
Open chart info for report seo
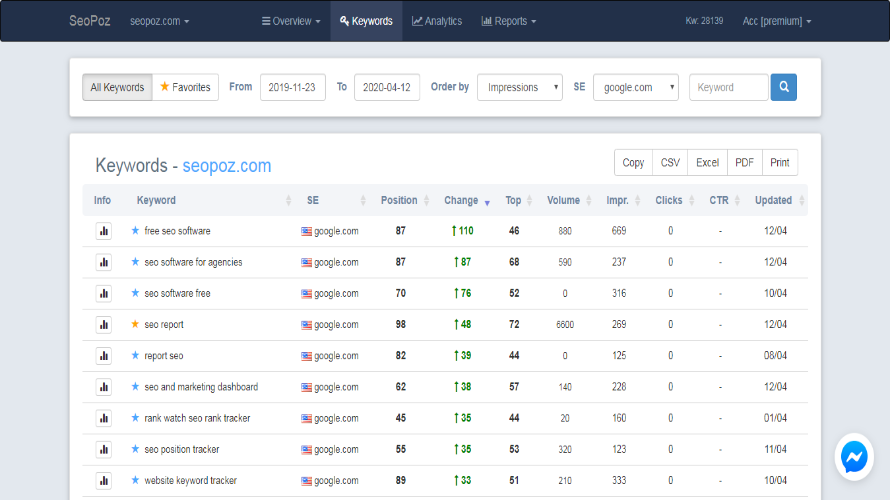click(x=103, y=356)
